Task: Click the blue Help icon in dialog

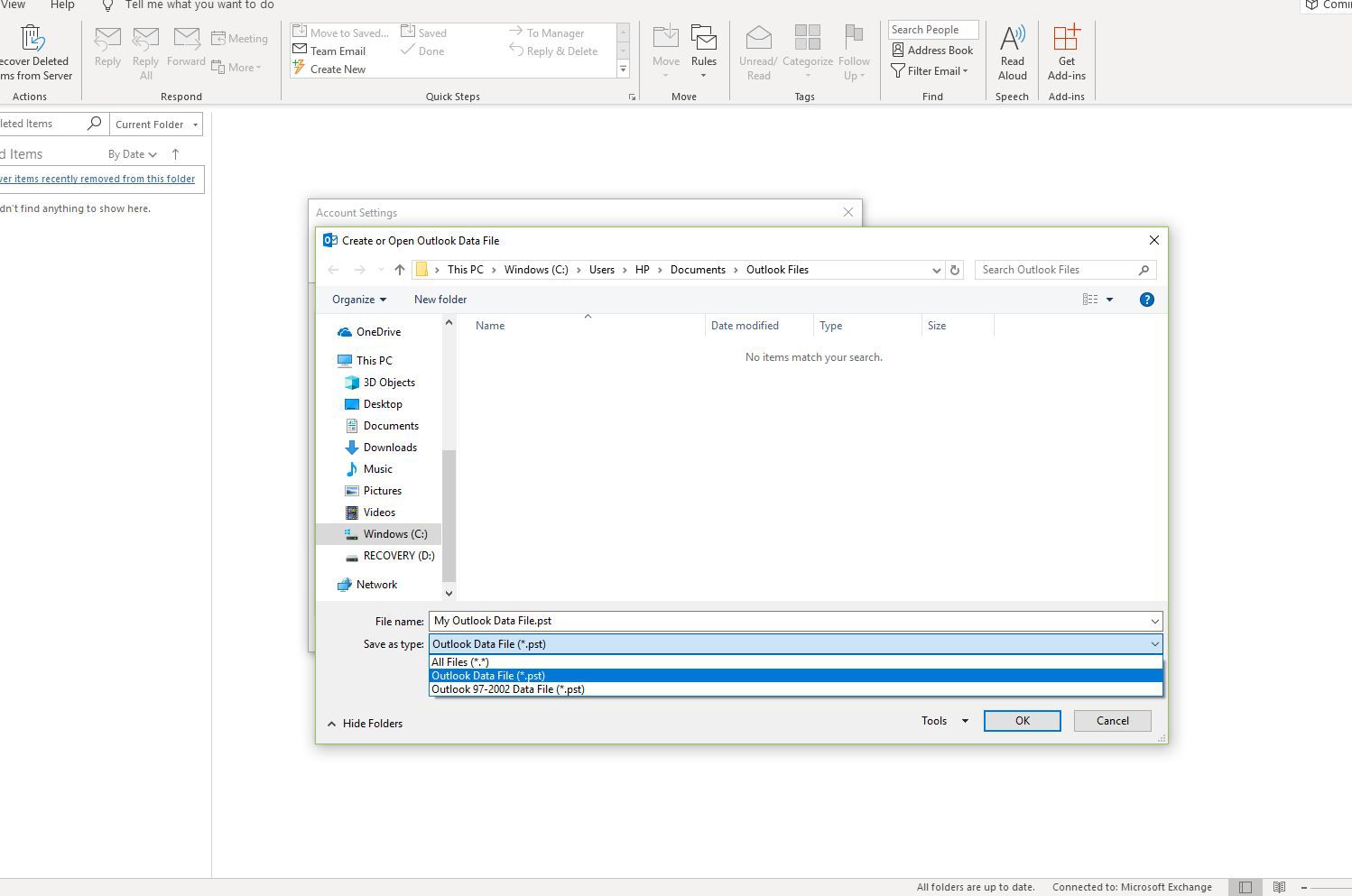Action: (1146, 300)
